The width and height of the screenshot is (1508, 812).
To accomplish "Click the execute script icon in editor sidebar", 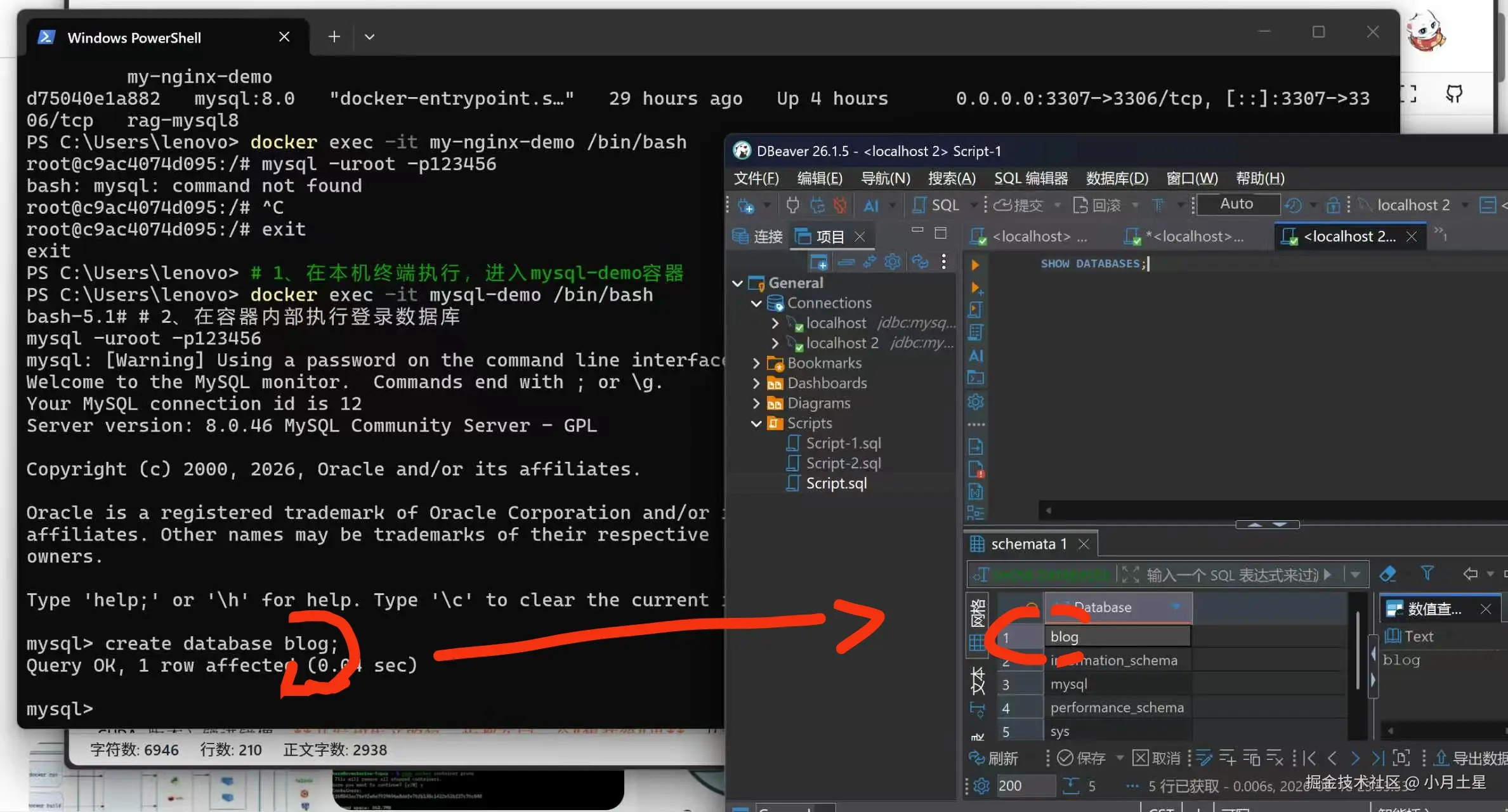I will [976, 310].
